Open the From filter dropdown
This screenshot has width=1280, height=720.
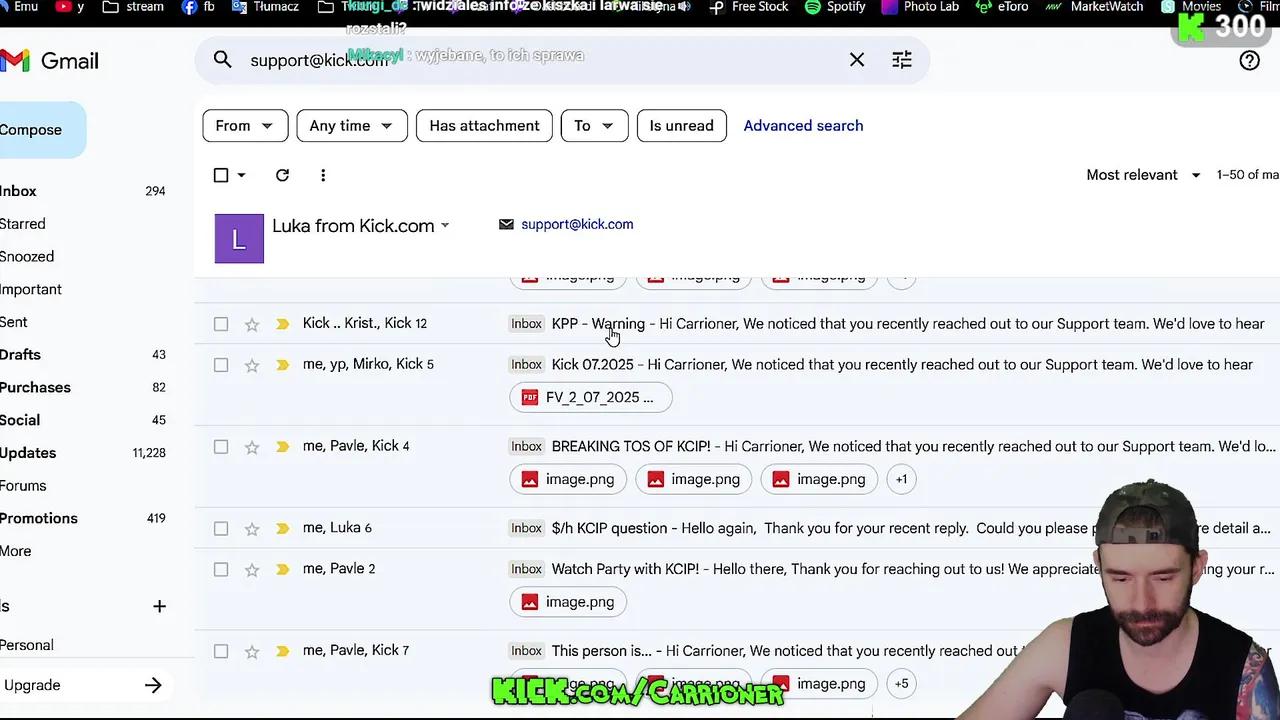[245, 126]
